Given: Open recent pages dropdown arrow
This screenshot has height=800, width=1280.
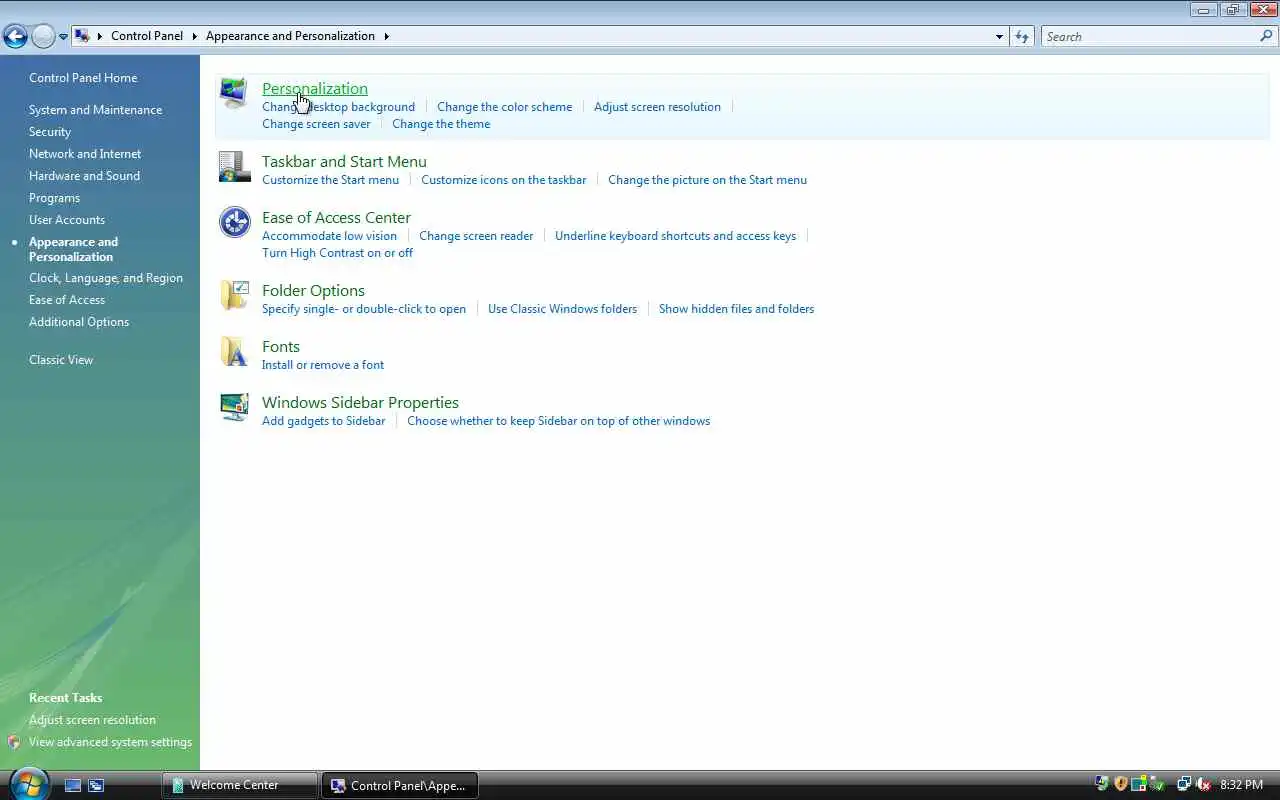Looking at the screenshot, I should (63, 37).
